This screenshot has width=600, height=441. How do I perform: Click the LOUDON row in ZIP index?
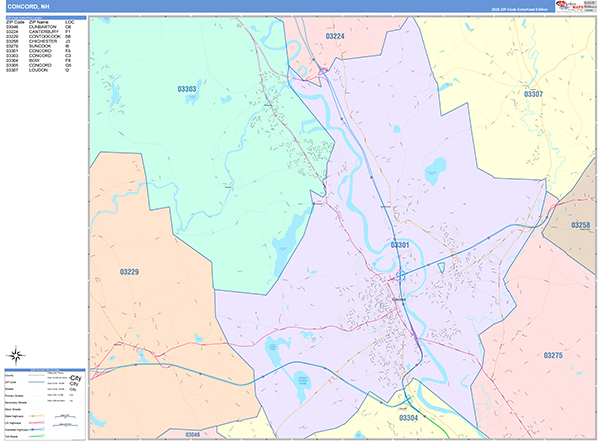40,72
